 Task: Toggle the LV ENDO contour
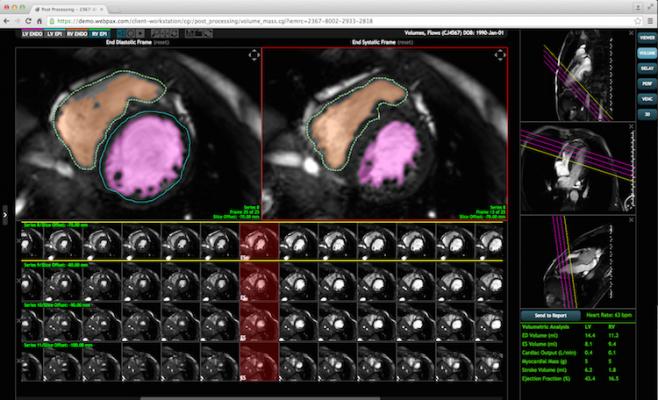click(x=31, y=33)
